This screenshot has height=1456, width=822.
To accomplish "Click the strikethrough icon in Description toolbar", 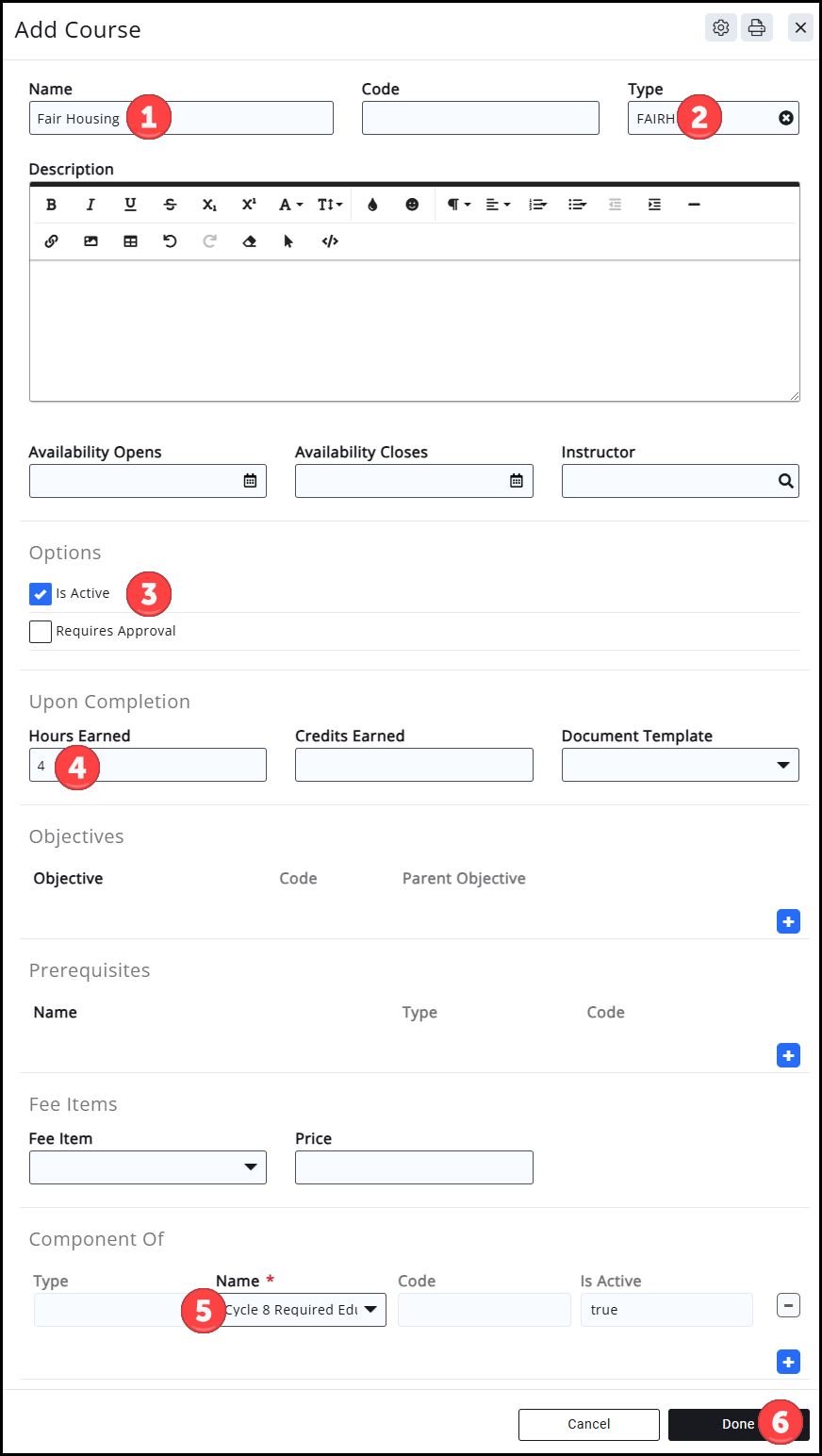I will click(170, 205).
